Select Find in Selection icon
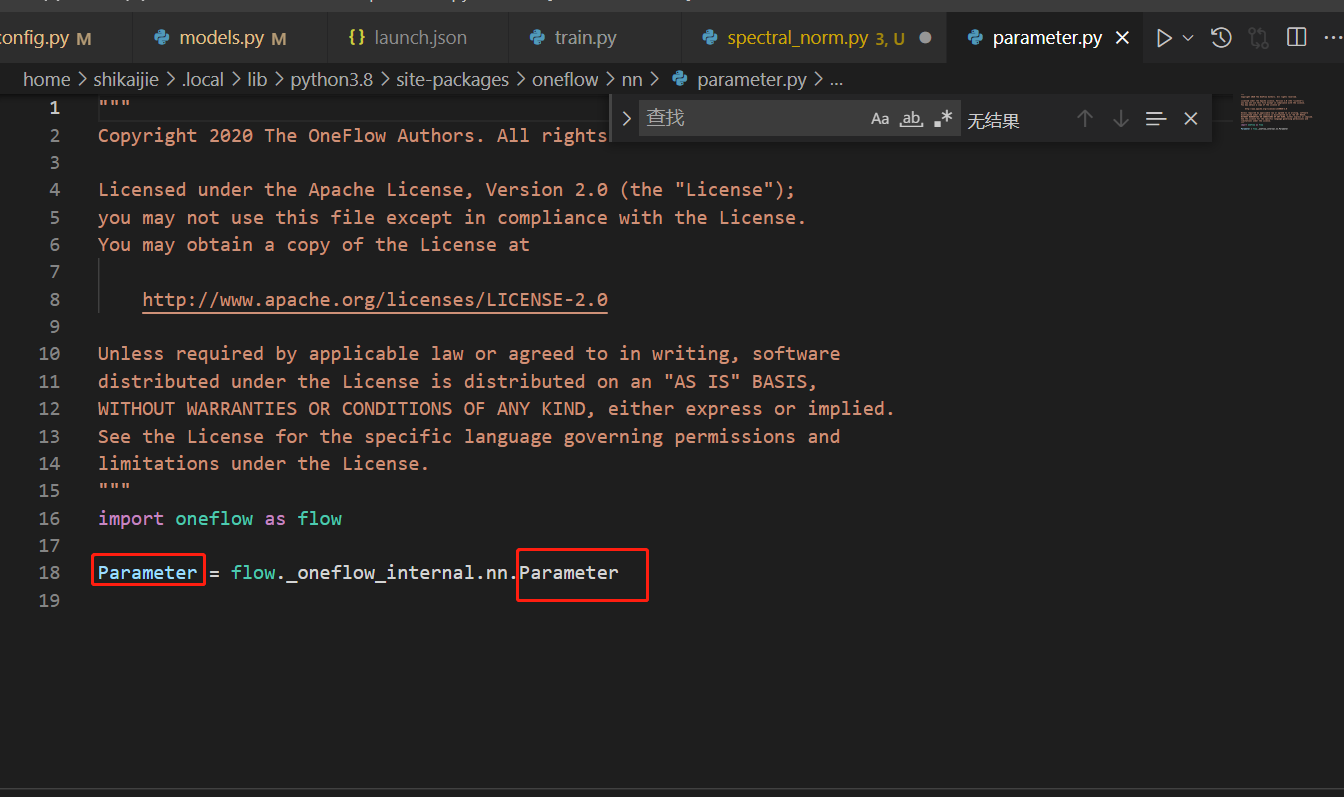Viewport: 1344px width, 797px height. (x=1156, y=118)
